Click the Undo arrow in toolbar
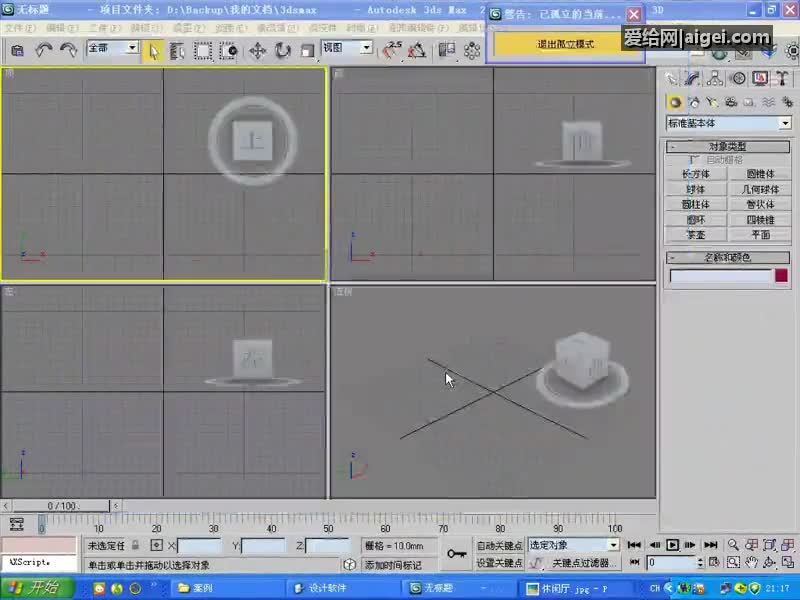This screenshot has width=800, height=600. (x=44, y=50)
